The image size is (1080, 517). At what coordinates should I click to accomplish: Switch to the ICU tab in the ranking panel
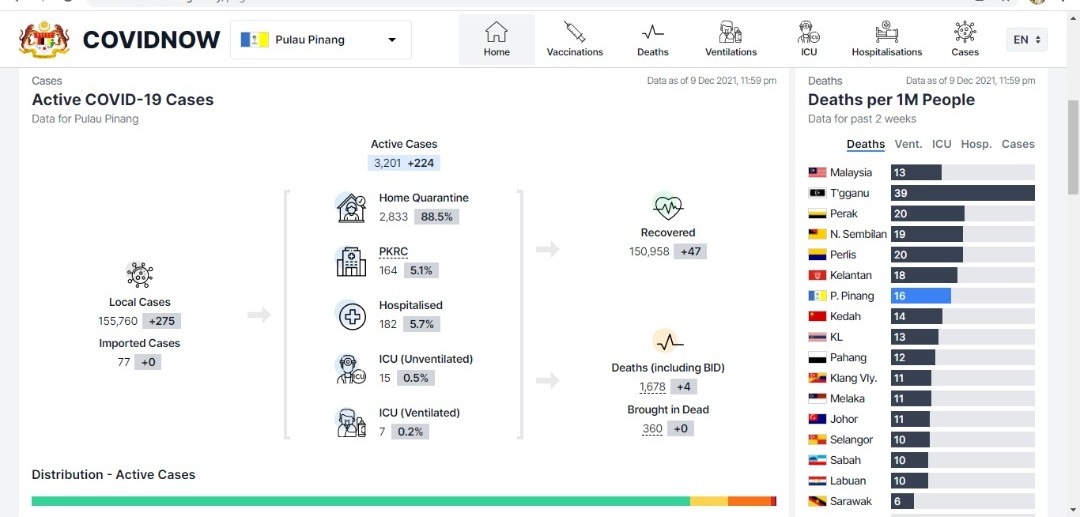(x=942, y=144)
